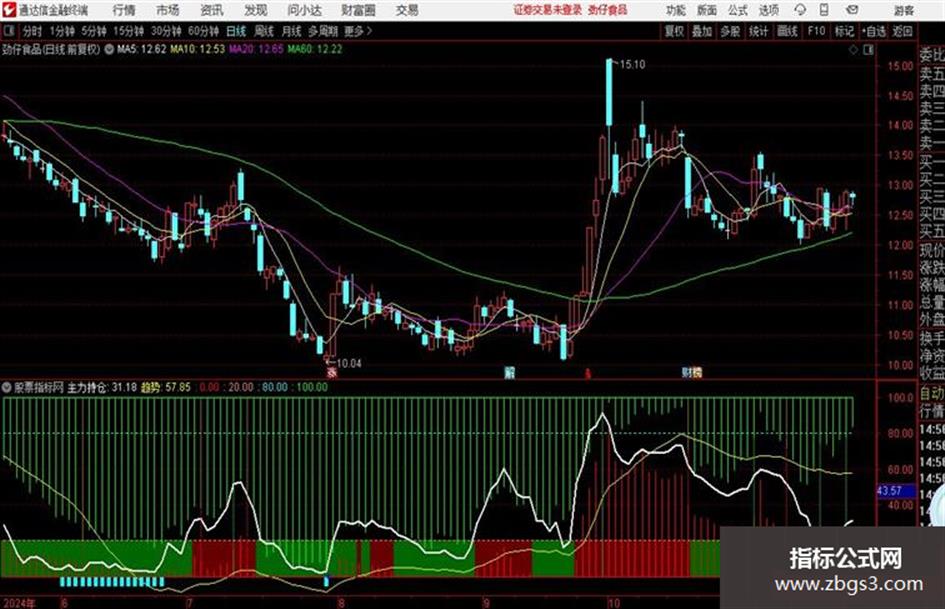The width and height of the screenshot is (945, 609).
Task: Click the 复权 toolbar button
Action: (x=674, y=31)
